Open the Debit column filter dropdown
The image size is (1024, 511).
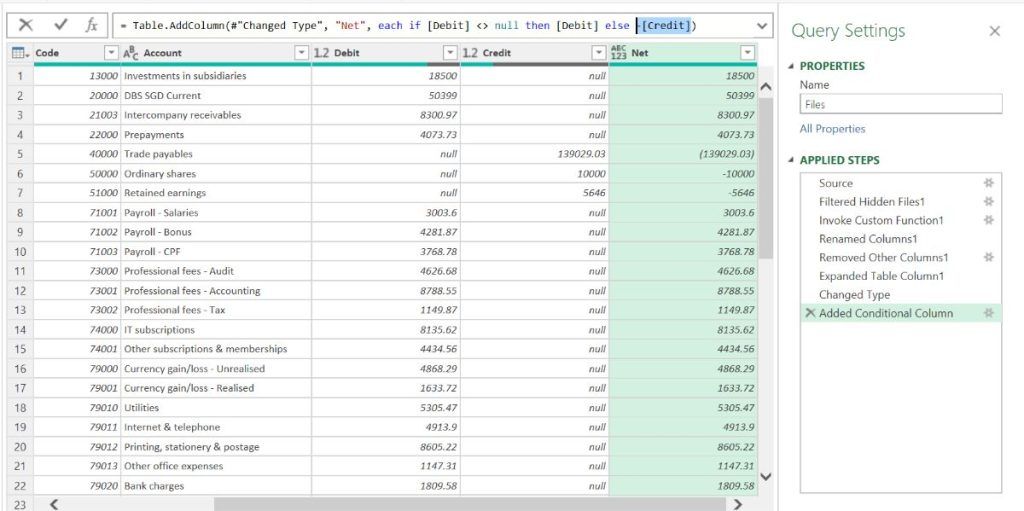pyautogui.click(x=451, y=53)
